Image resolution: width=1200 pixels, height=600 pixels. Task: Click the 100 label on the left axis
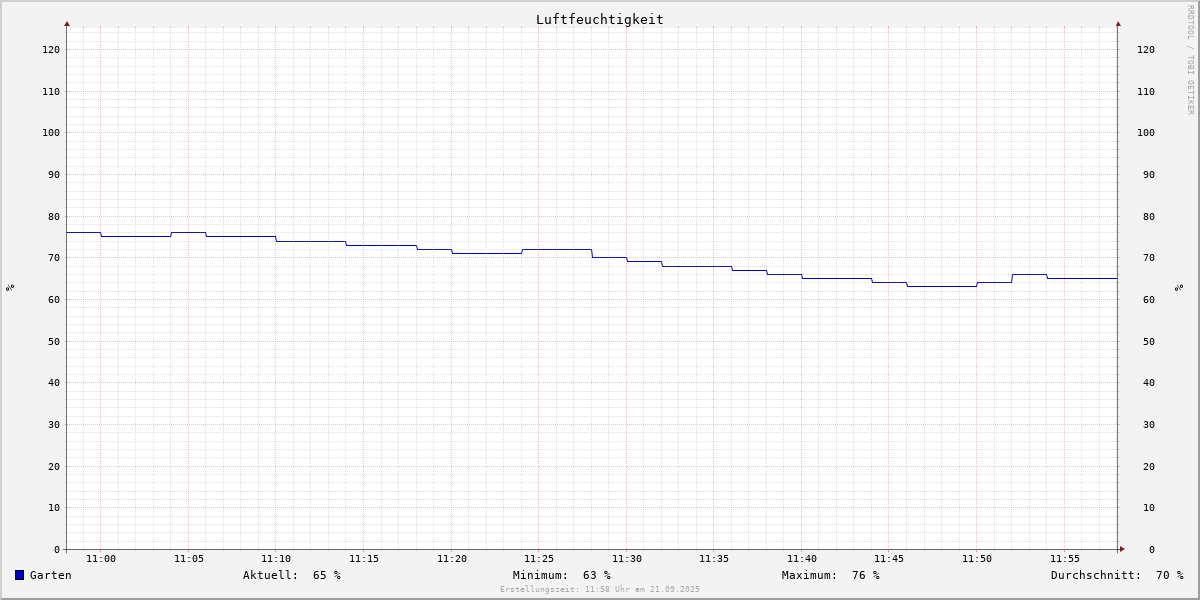pyautogui.click(x=51, y=132)
